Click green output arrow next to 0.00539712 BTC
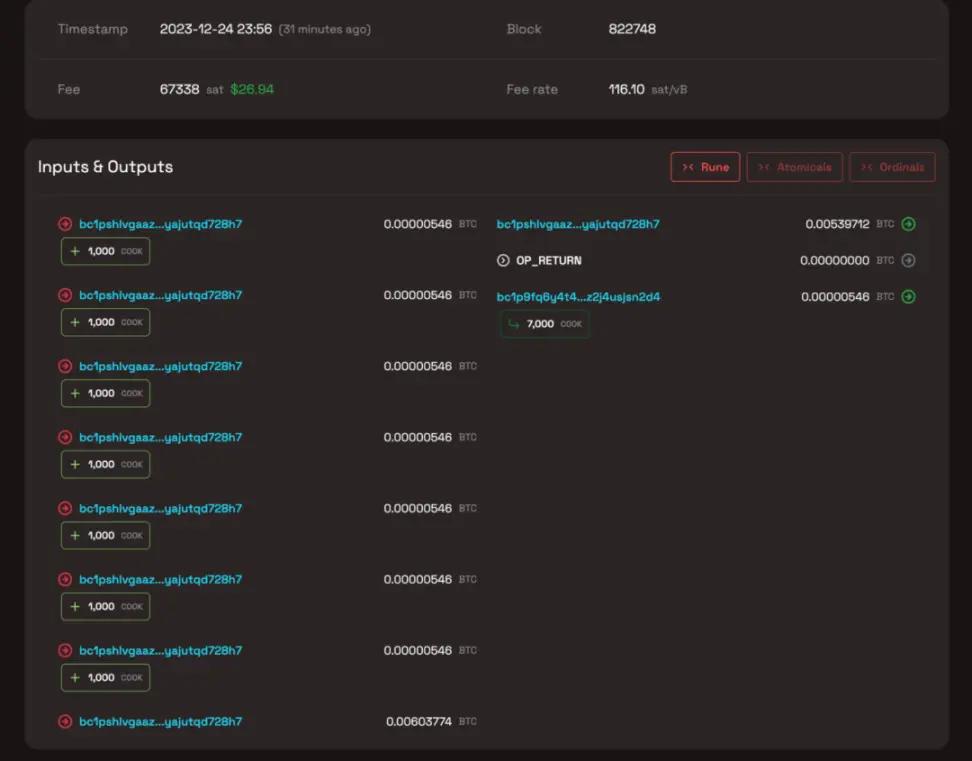The width and height of the screenshot is (972, 761). click(x=908, y=224)
